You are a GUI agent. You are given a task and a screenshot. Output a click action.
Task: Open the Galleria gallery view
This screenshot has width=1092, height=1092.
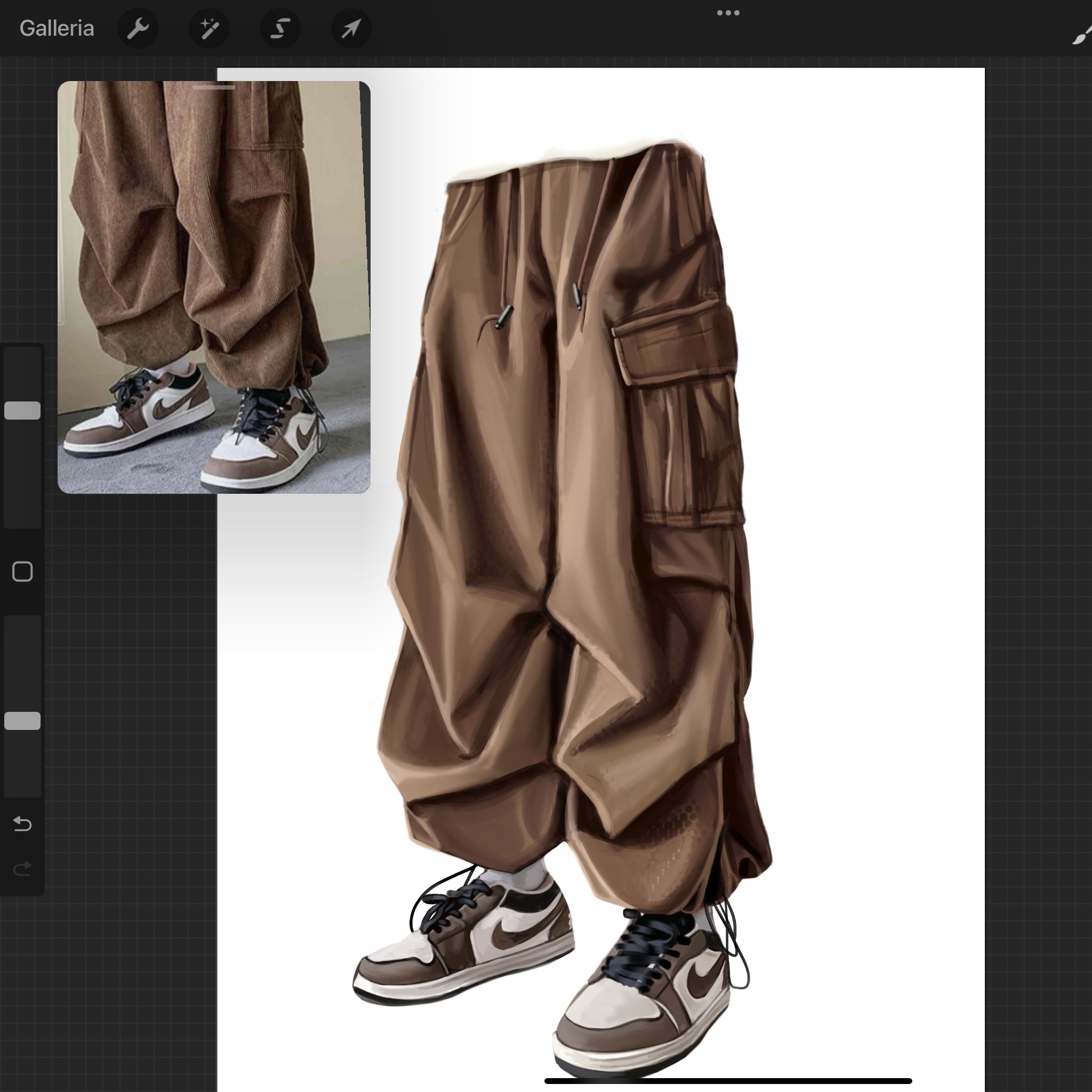[x=57, y=28]
